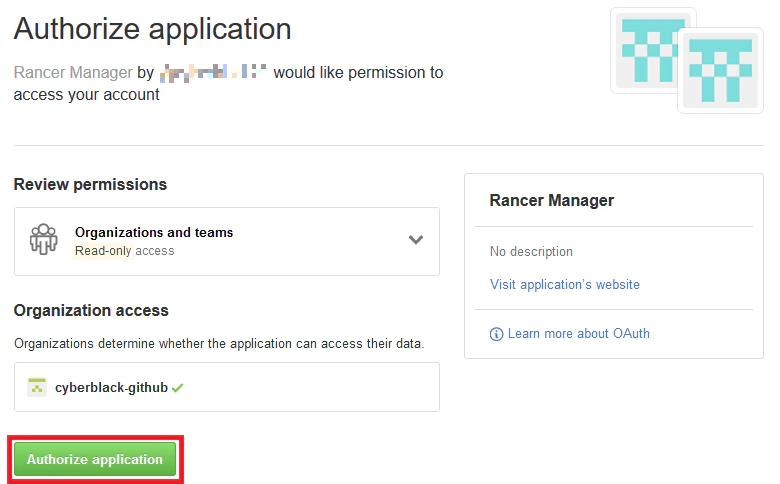
Task: Open Visit application's website link
Action: click(565, 285)
